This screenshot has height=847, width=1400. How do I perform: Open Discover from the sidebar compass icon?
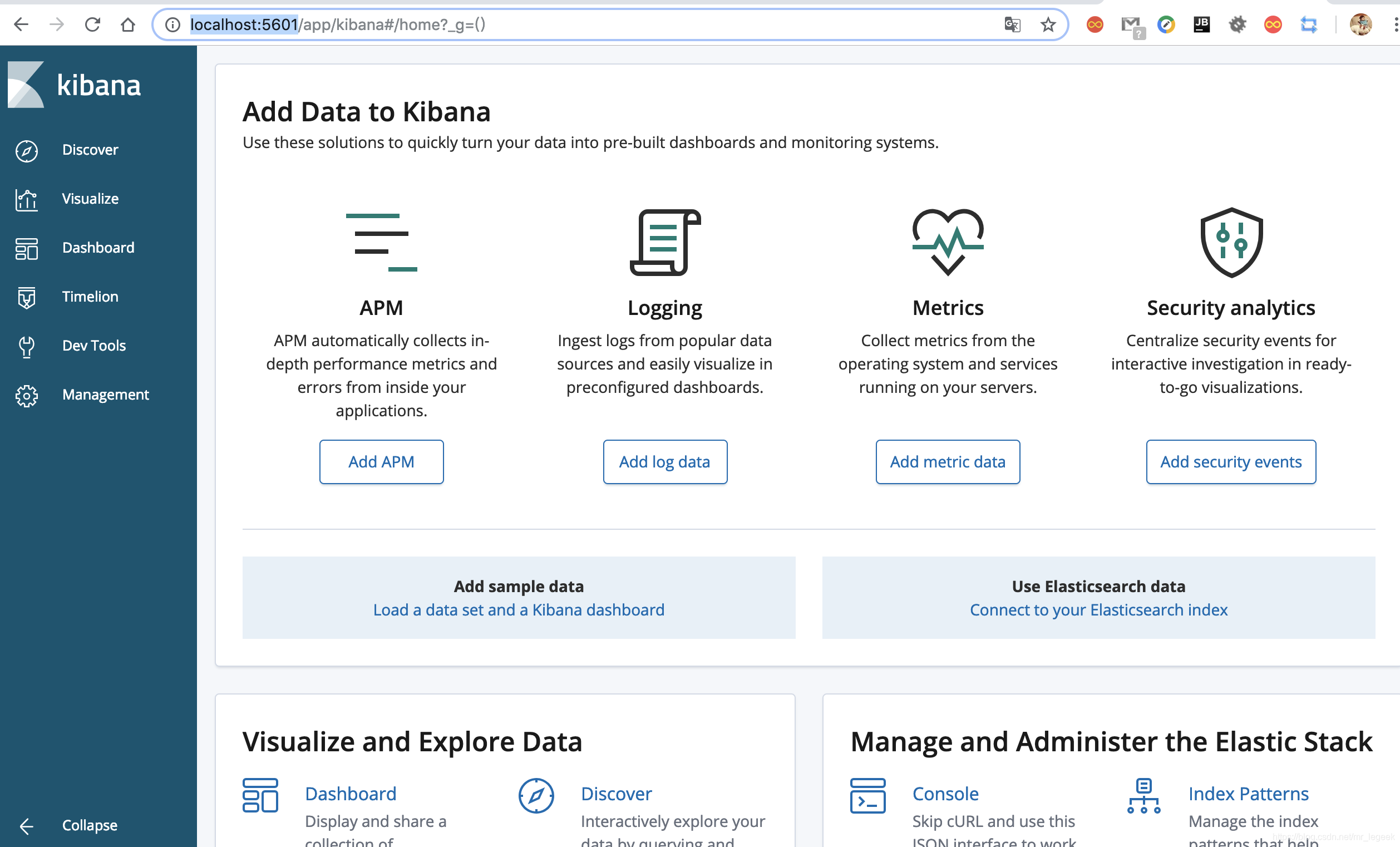point(26,150)
